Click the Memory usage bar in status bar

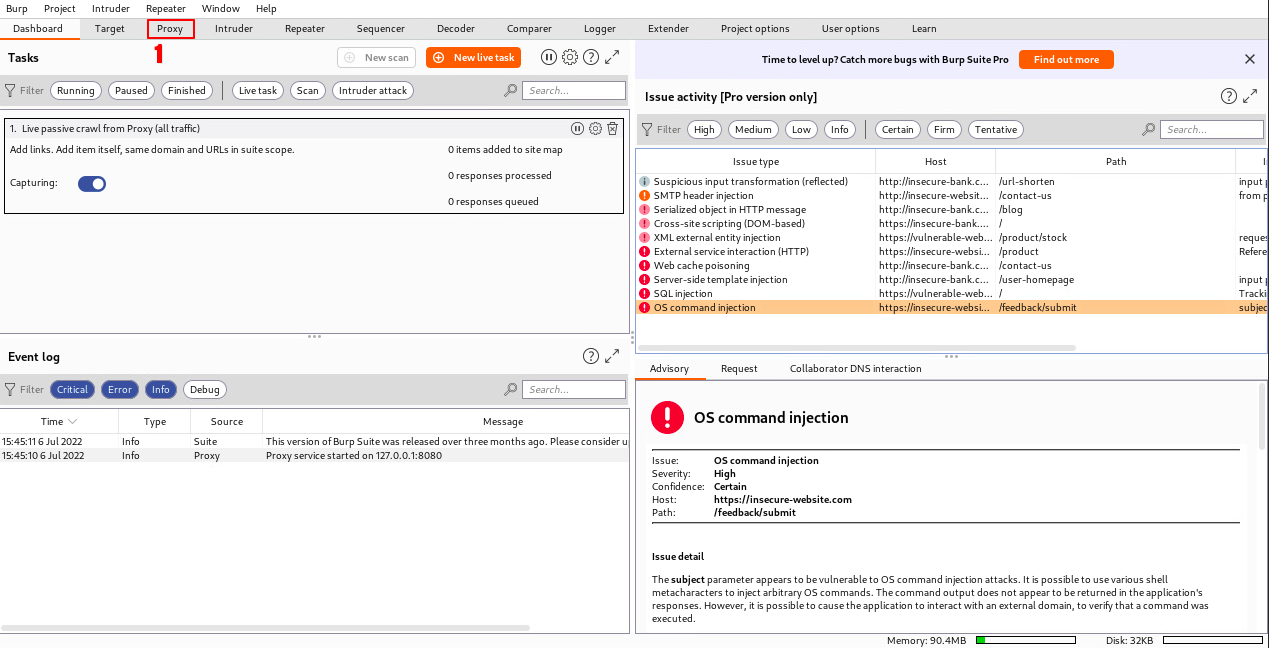[x=1025, y=640]
